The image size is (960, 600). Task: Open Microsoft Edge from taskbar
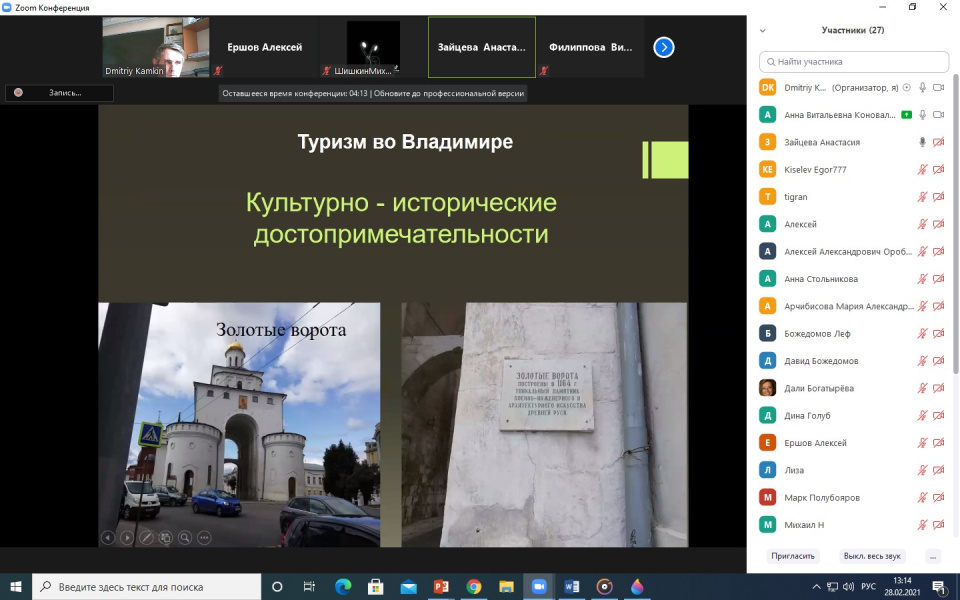click(x=343, y=587)
